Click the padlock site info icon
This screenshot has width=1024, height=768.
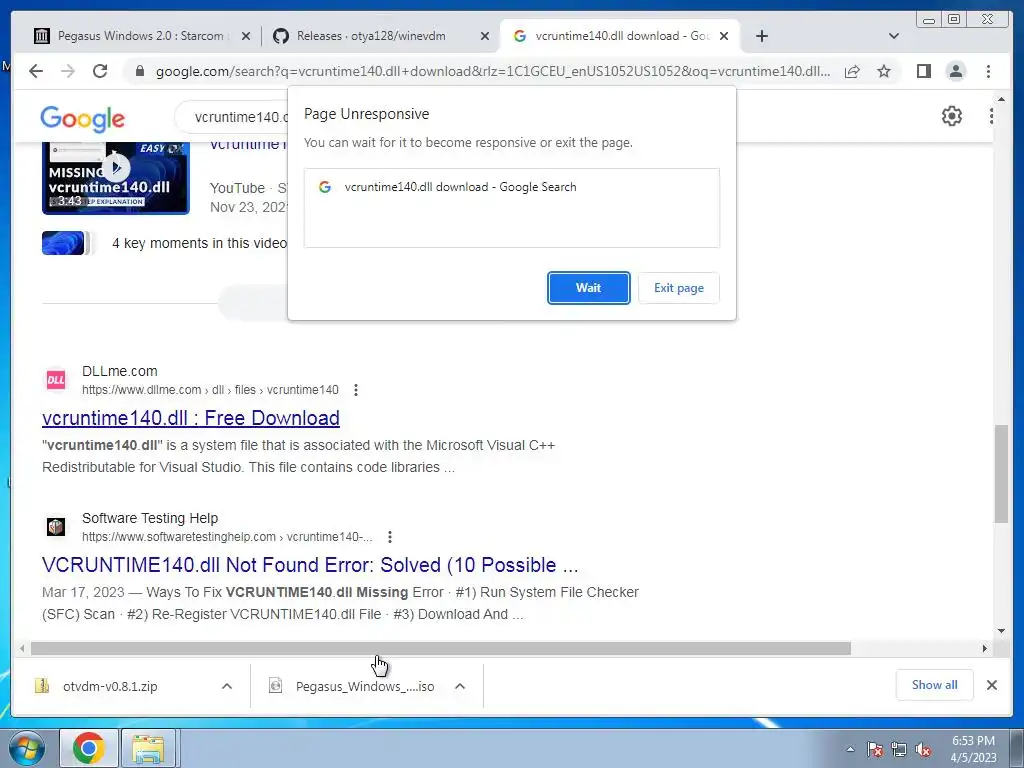[x=140, y=71]
